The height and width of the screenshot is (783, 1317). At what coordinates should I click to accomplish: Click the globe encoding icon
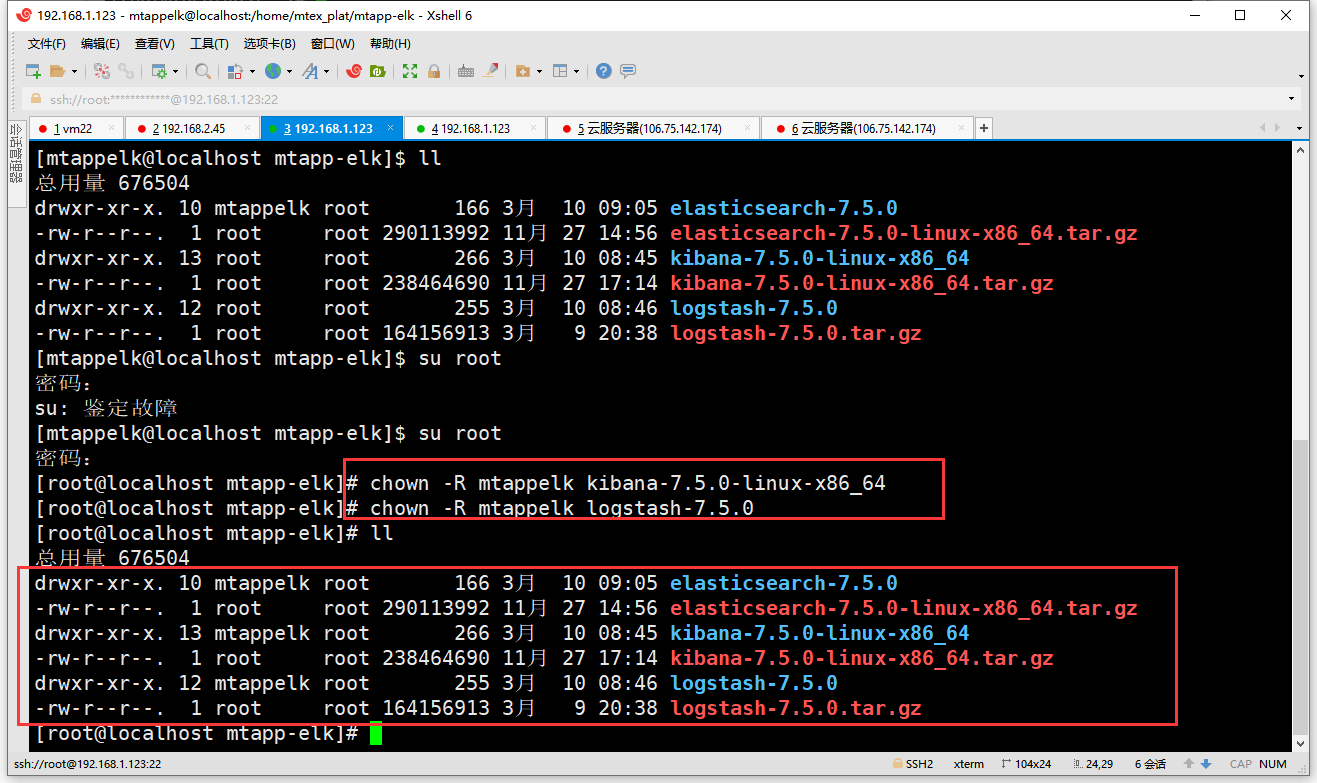272,71
